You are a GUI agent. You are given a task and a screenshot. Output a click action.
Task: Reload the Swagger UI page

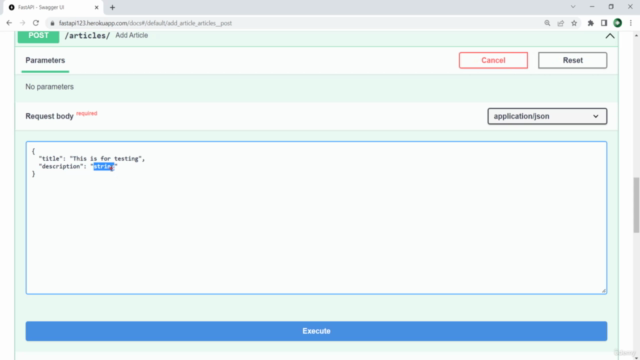(x=36, y=23)
